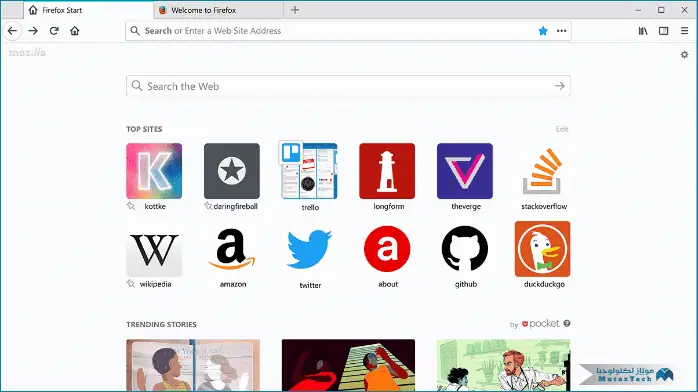Go back using the back arrow
Screen dimensions: 698x392
coord(12,31)
